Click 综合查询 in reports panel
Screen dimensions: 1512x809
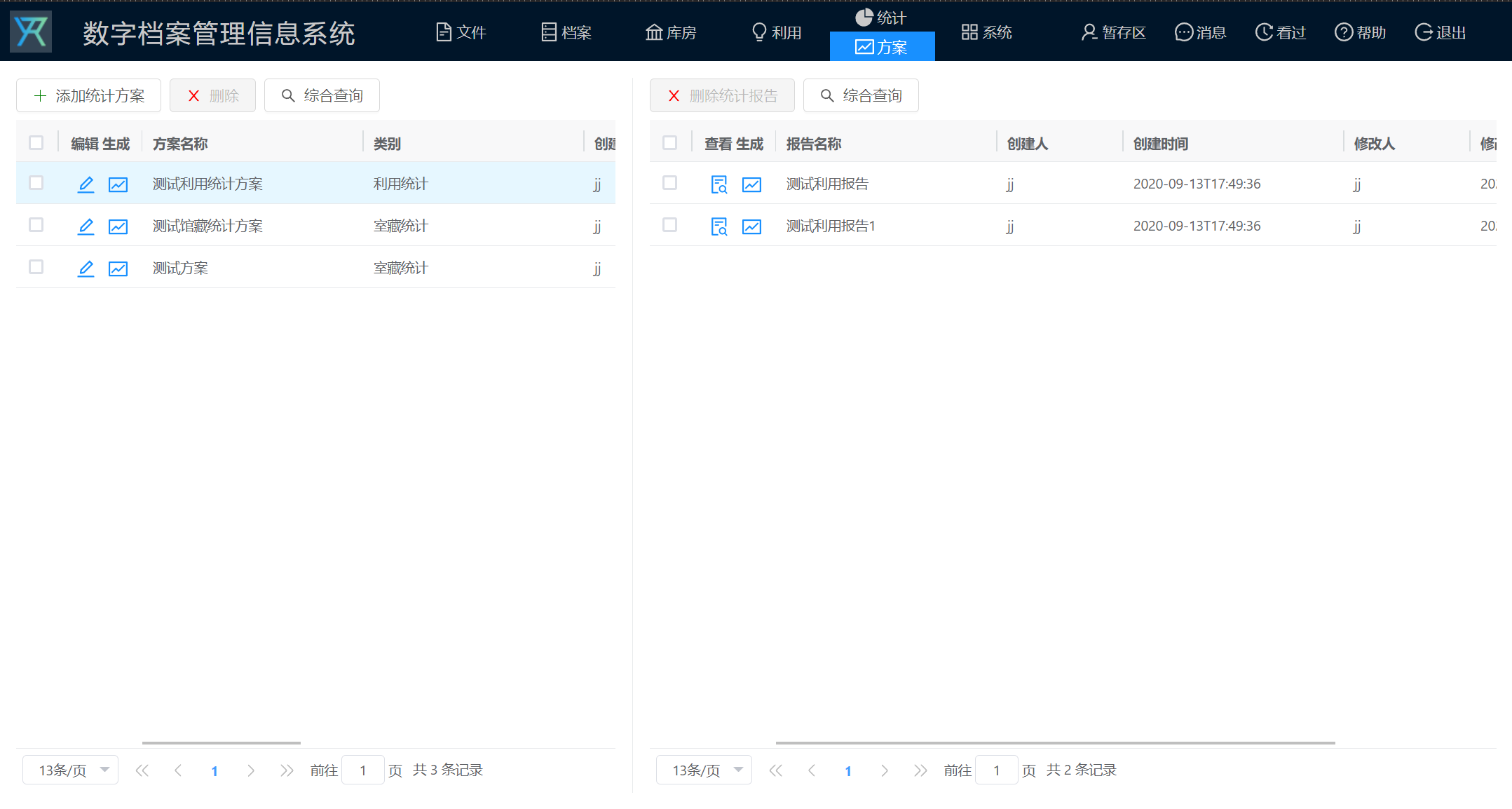(x=861, y=95)
